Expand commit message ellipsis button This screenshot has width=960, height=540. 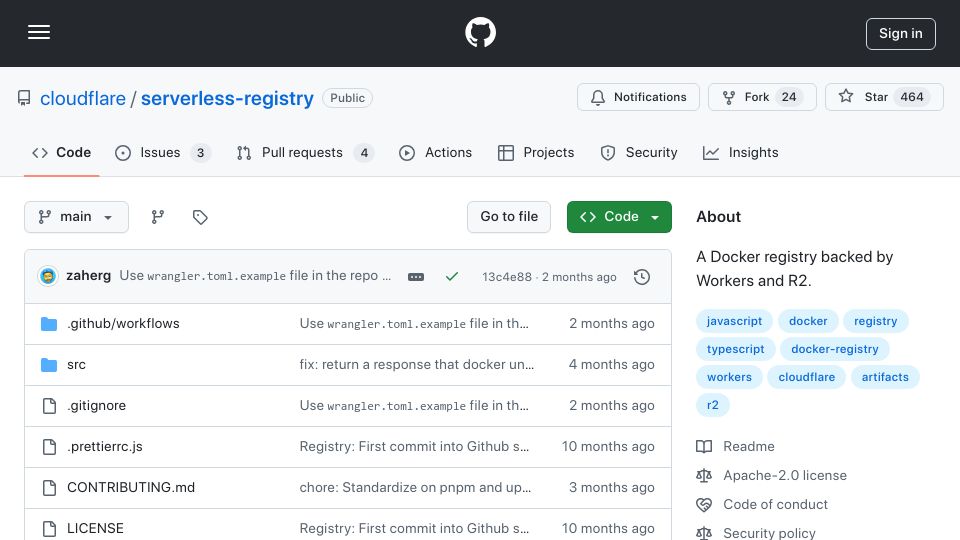pos(416,277)
